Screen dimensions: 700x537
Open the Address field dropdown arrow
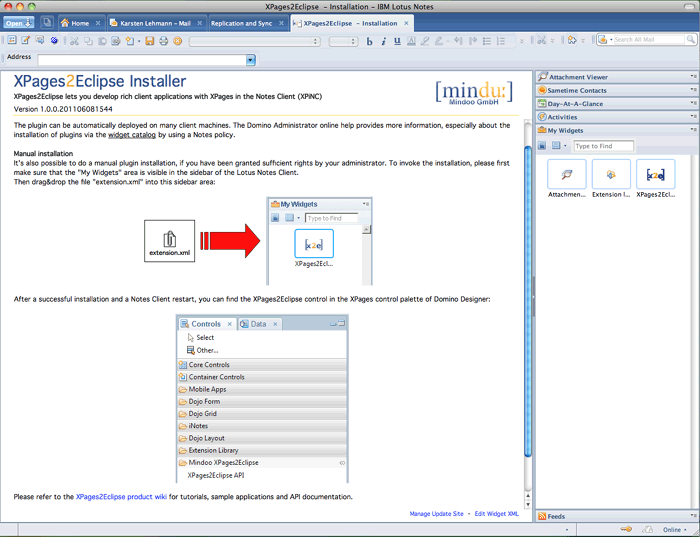pyautogui.click(x=250, y=59)
